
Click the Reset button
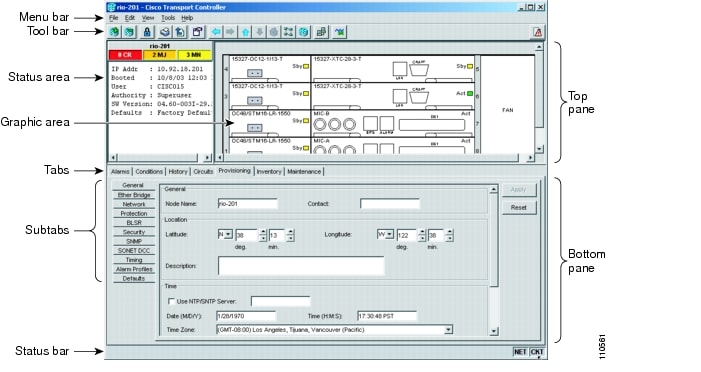click(x=519, y=207)
